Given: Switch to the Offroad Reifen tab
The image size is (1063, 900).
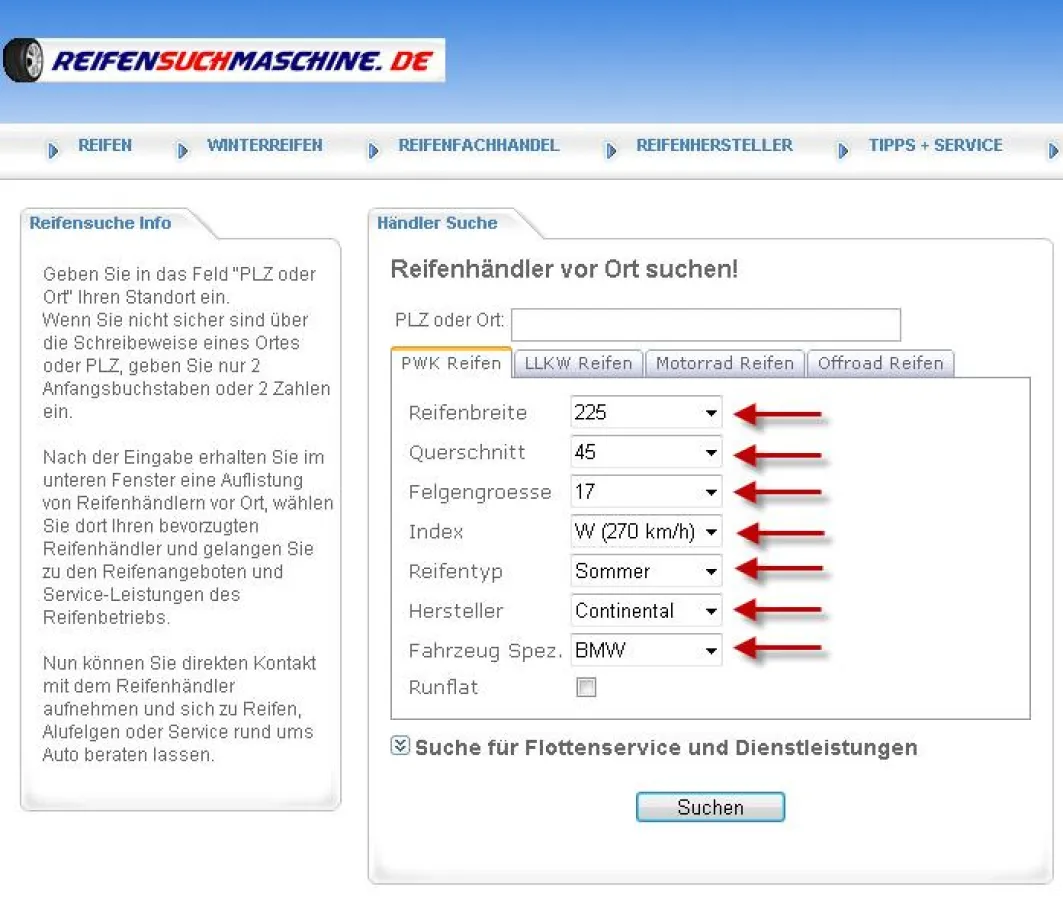Looking at the screenshot, I should (x=880, y=363).
